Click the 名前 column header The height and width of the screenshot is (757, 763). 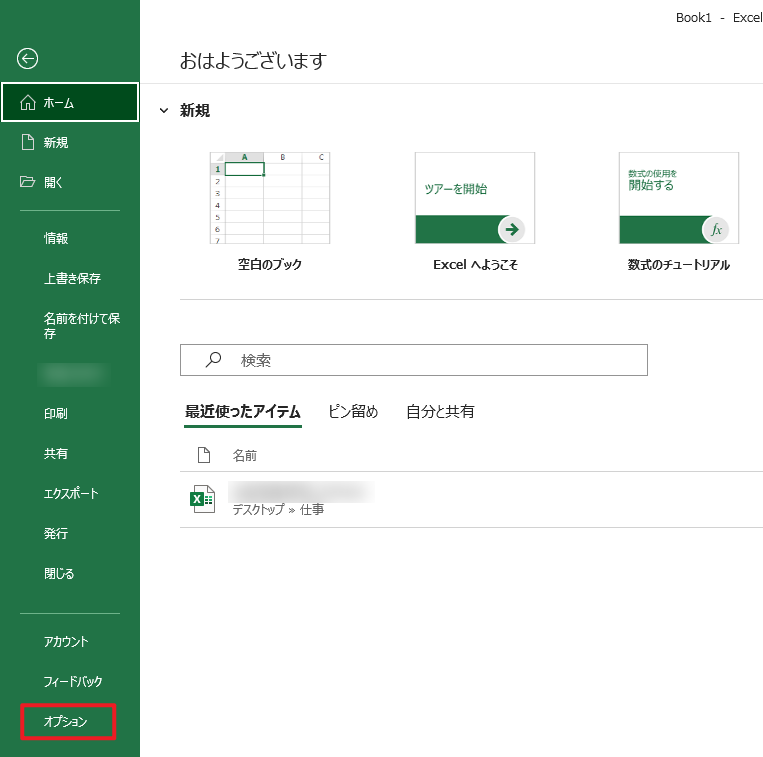244,455
